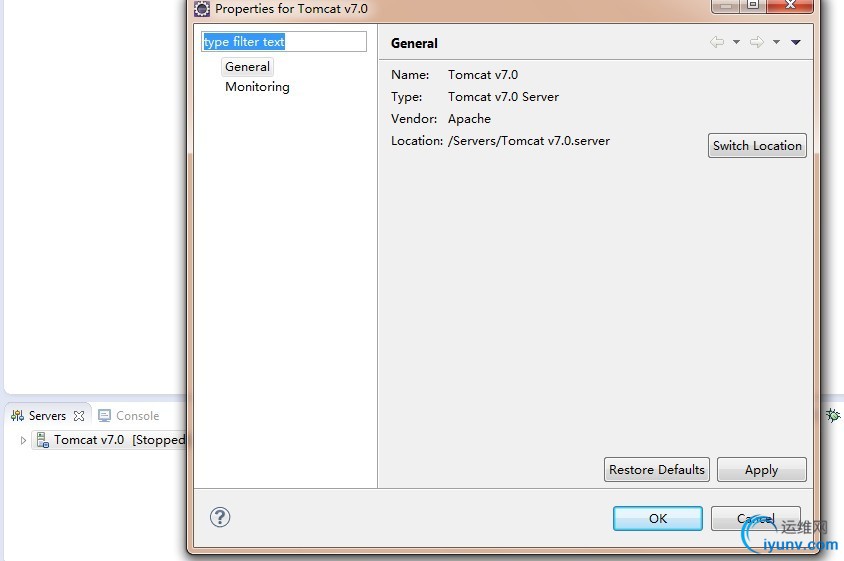
Task: Click the Servers view icon
Action: coord(17,416)
